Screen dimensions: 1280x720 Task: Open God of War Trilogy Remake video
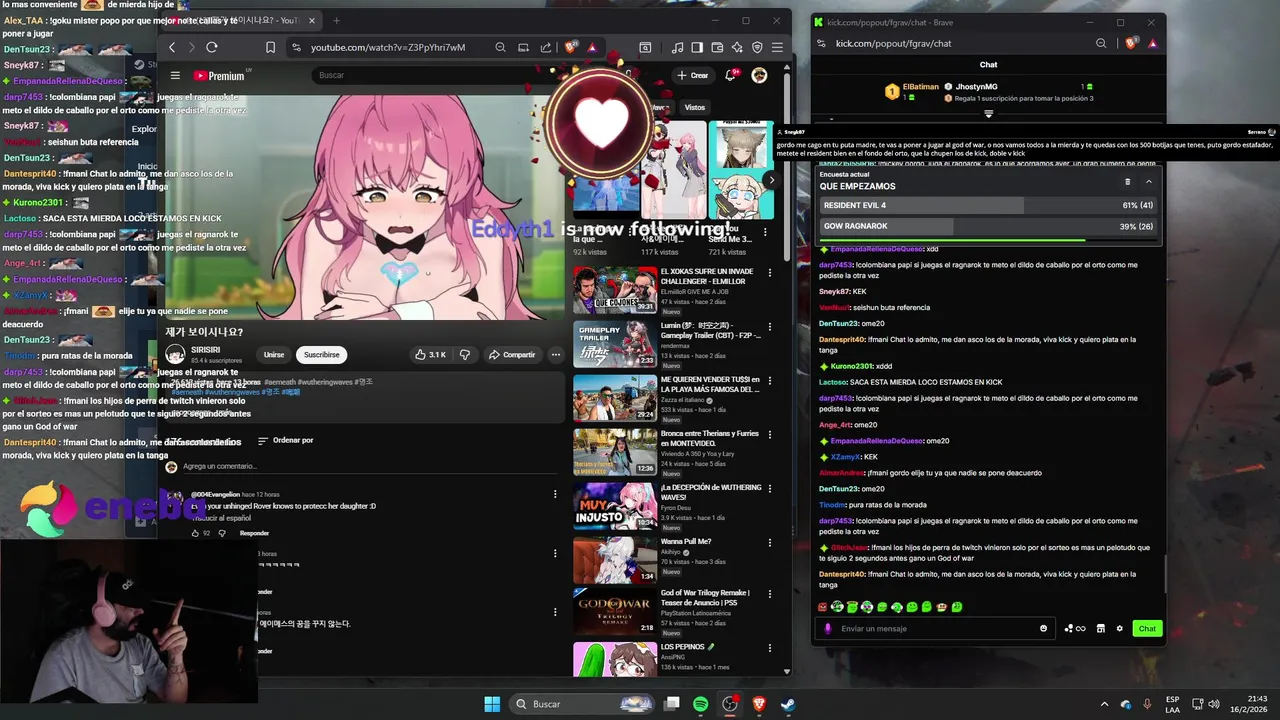tap(614, 610)
